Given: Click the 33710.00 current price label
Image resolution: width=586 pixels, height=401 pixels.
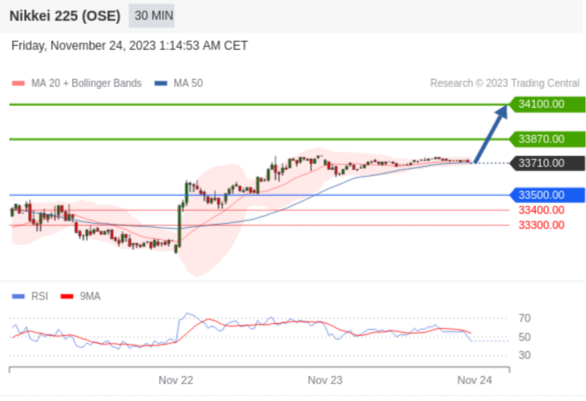Looking at the screenshot, I should (x=547, y=163).
